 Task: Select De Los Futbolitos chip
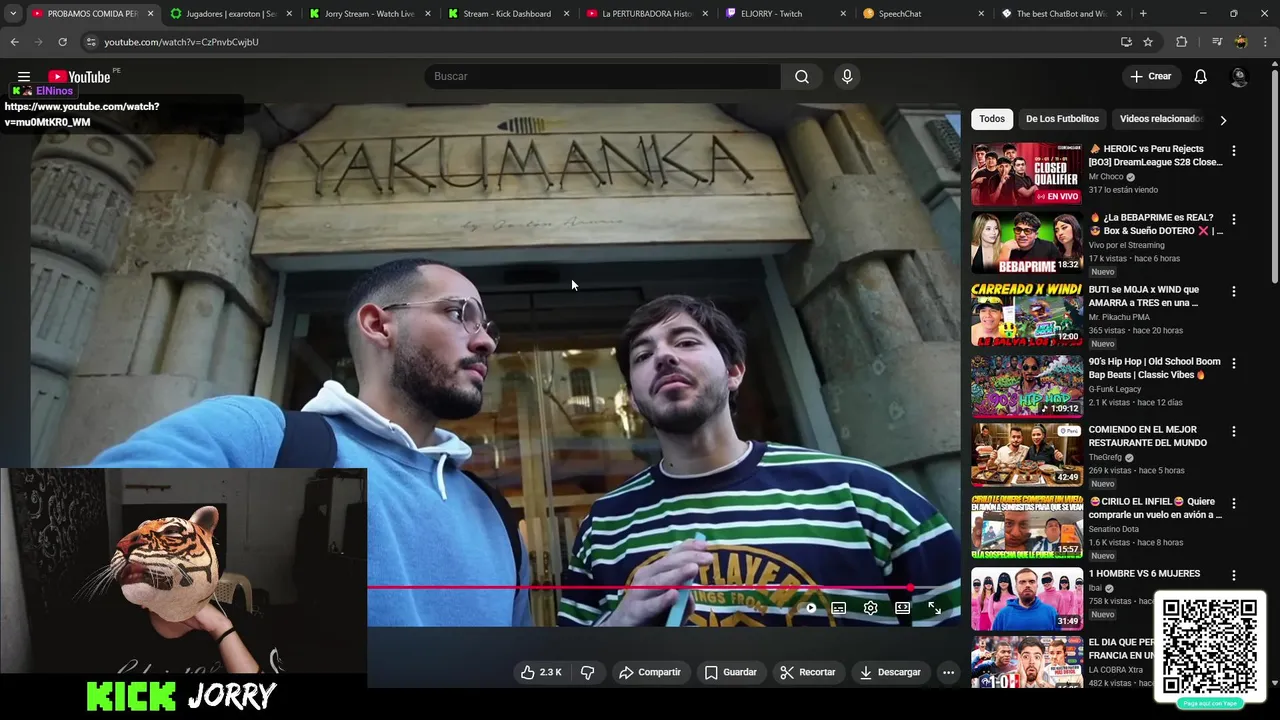(1062, 119)
